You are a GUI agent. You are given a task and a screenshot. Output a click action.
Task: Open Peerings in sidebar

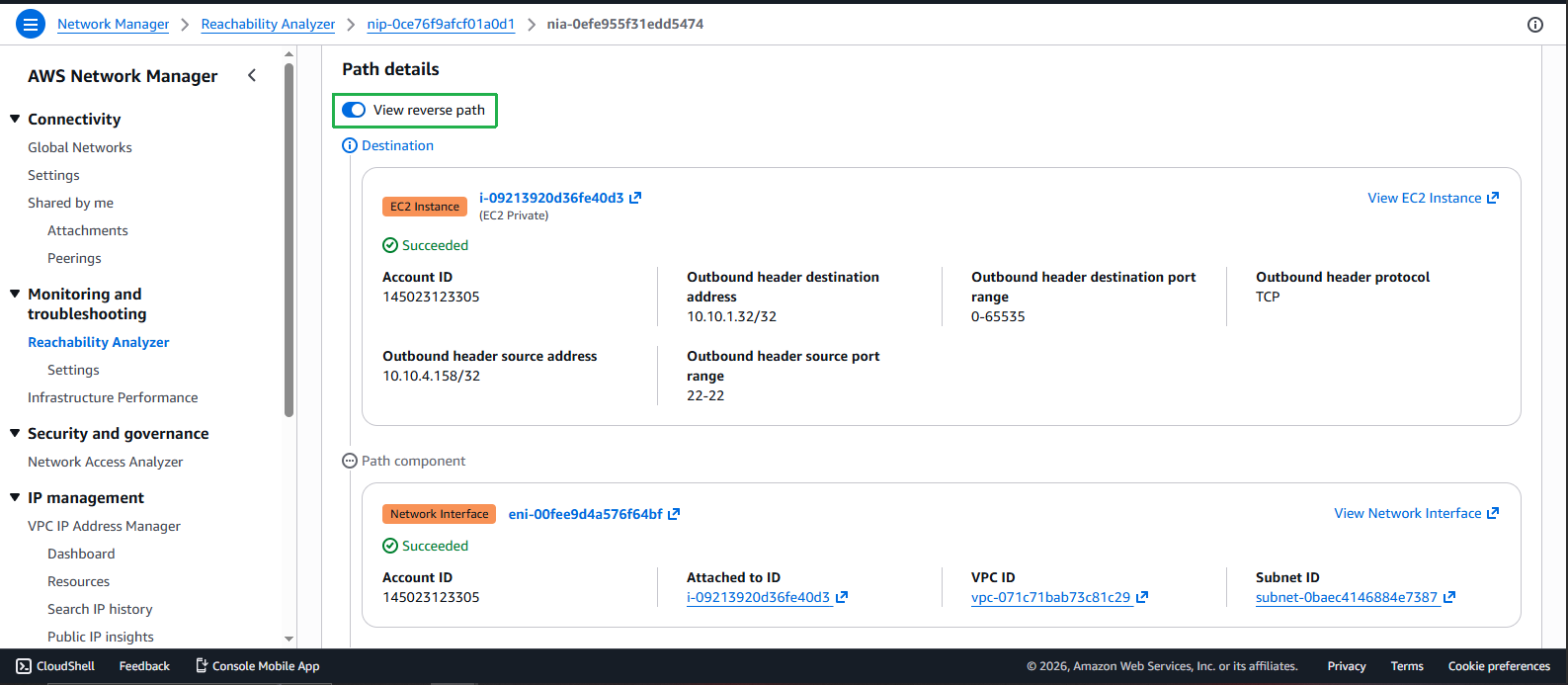[74, 258]
